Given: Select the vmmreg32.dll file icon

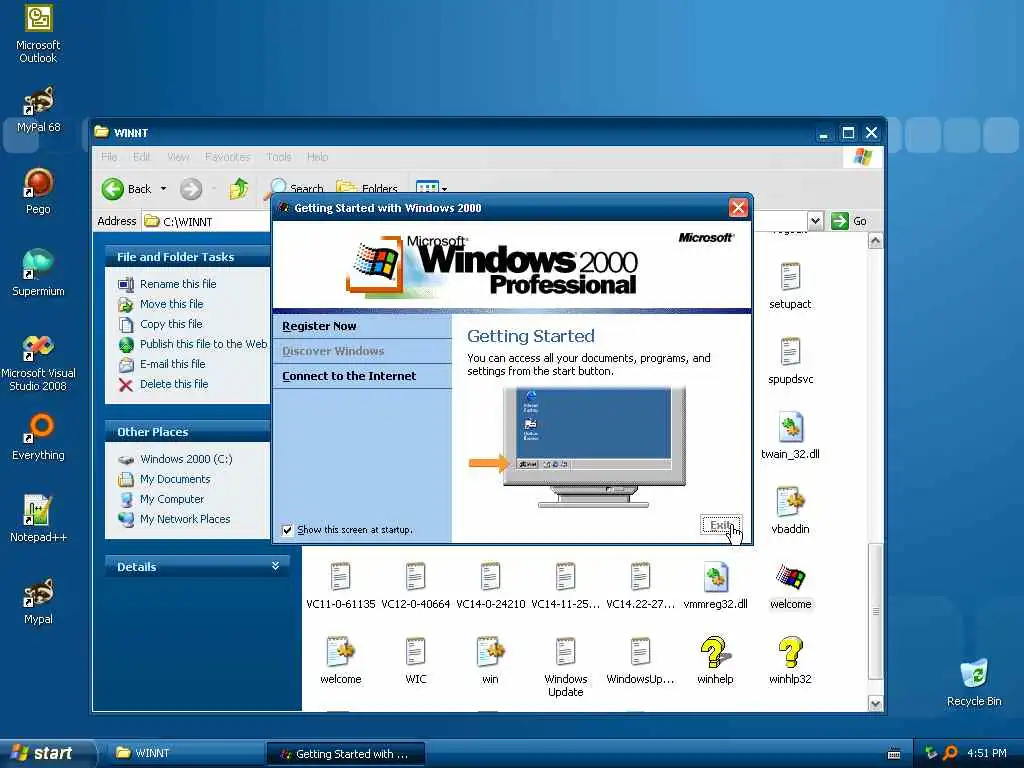Looking at the screenshot, I should pyautogui.click(x=715, y=586).
